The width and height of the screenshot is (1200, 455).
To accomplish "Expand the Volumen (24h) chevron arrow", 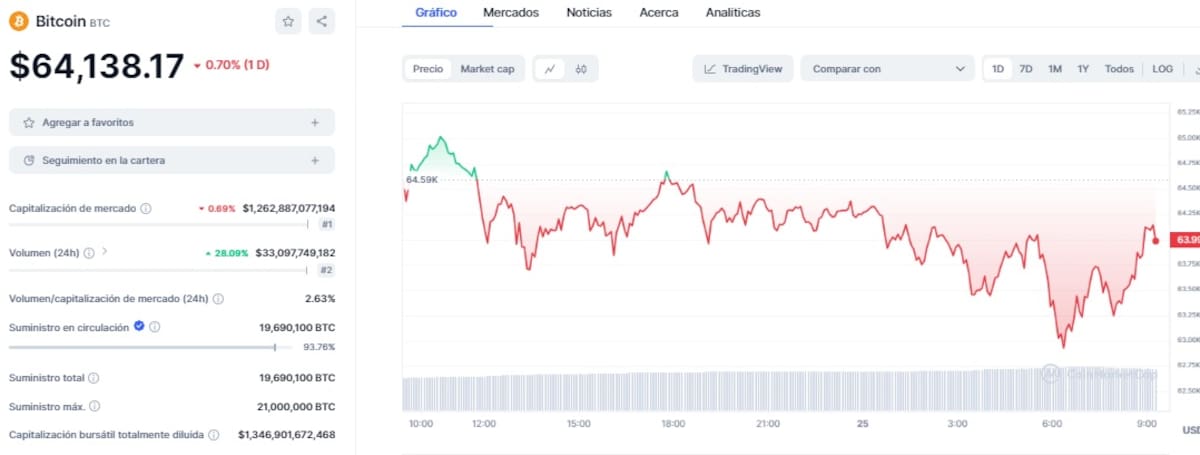I will [x=104, y=252].
